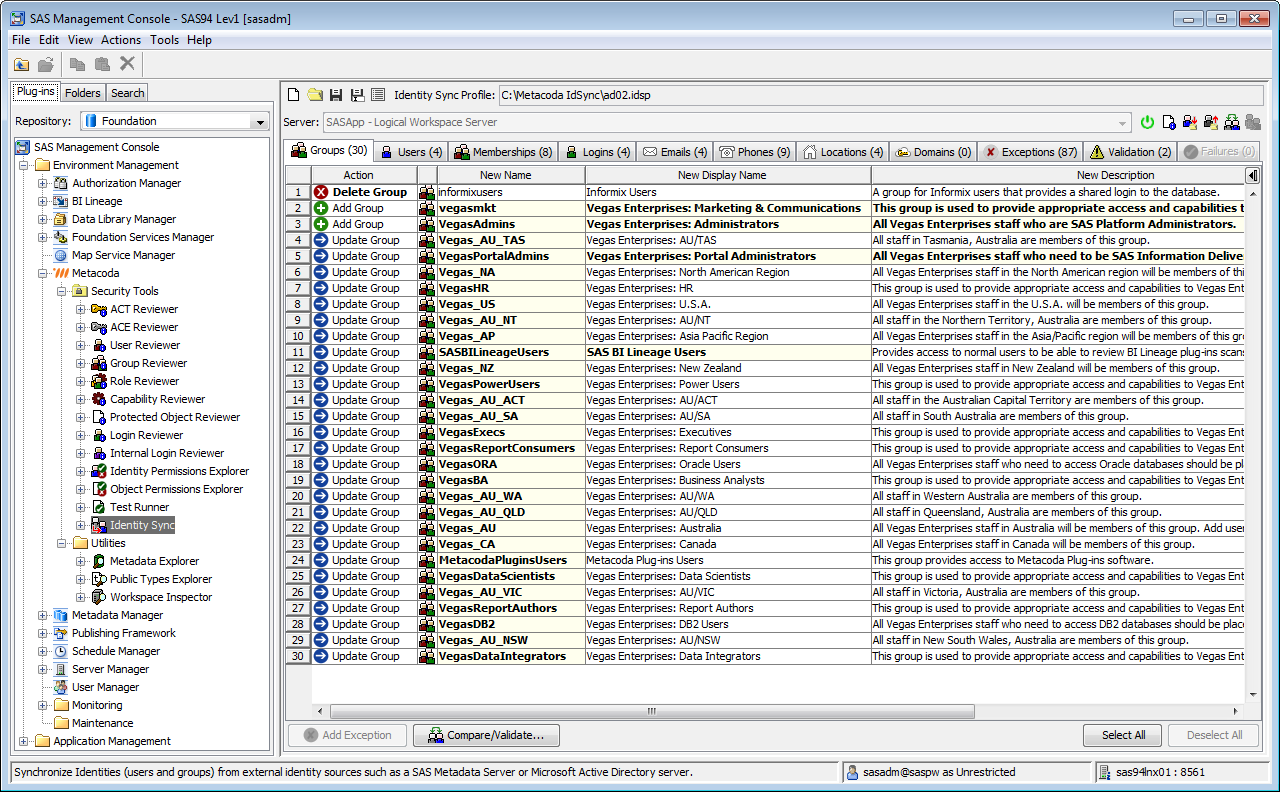Viewport: 1280px width, 792px height.
Task: Click the Metacoda orange logo icon in the tree
Action: (x=61, y=273)
